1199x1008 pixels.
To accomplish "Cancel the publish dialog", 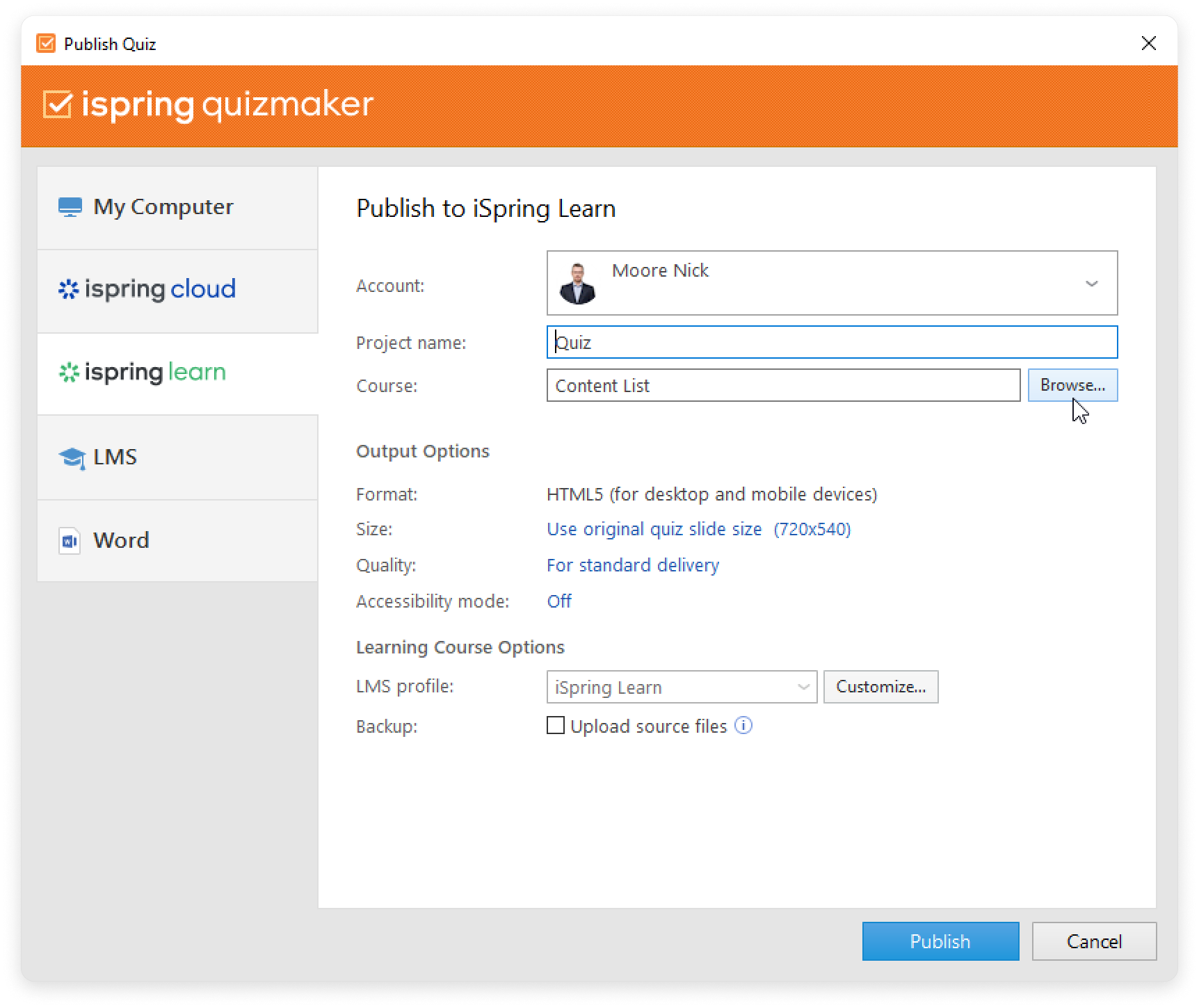I will click(x=1094, y=941).
